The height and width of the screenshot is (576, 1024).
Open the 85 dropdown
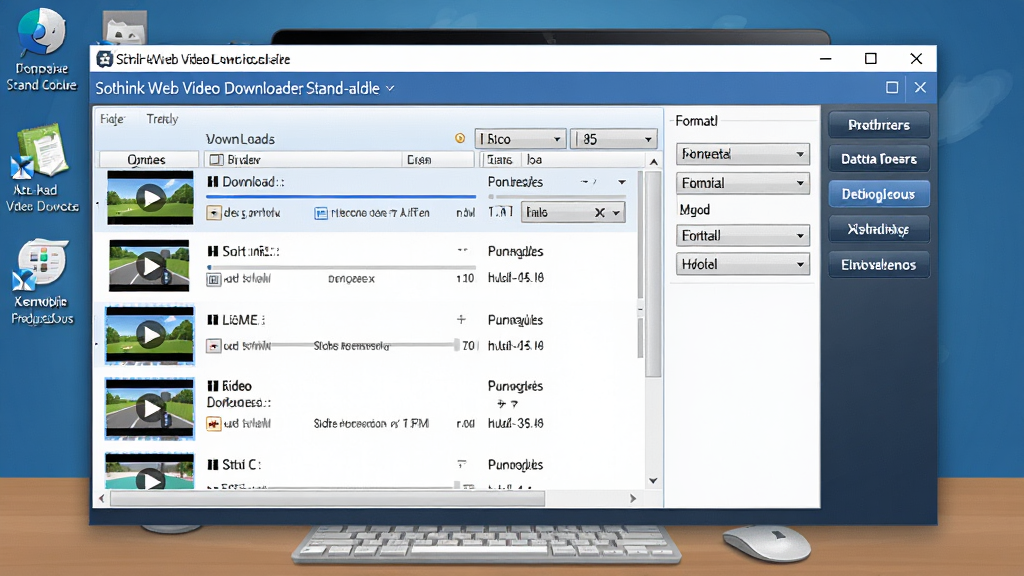pos(613,139)
